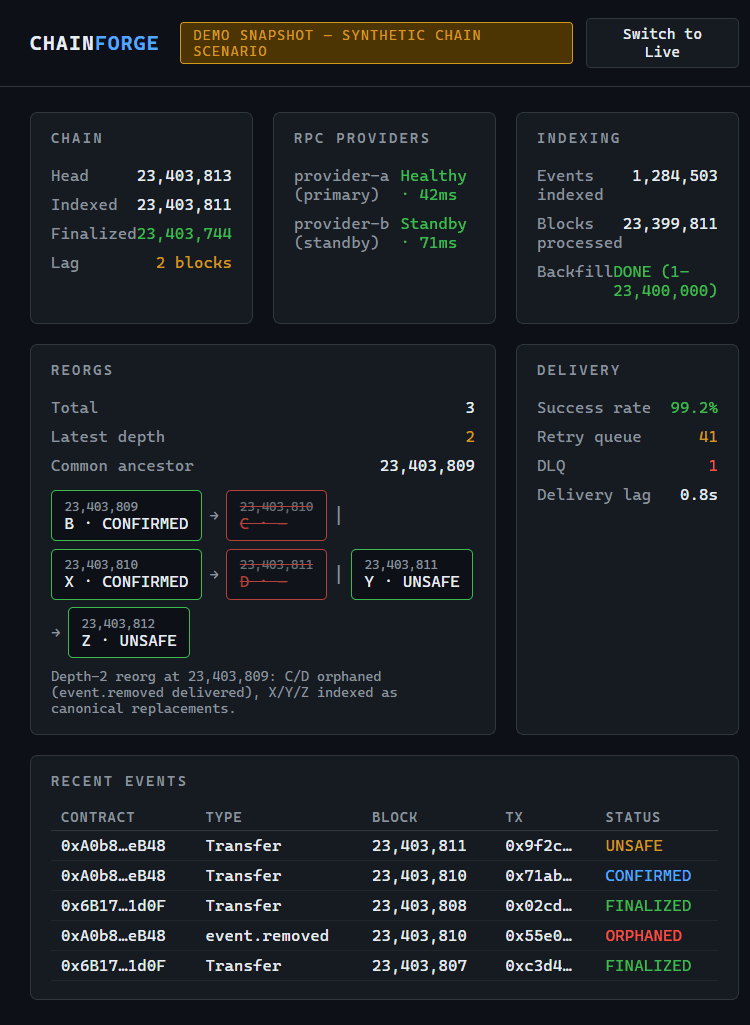Click the Success rate 99.2% value
This screenshot has height=1025, width=750.
(x=694, y=408)
